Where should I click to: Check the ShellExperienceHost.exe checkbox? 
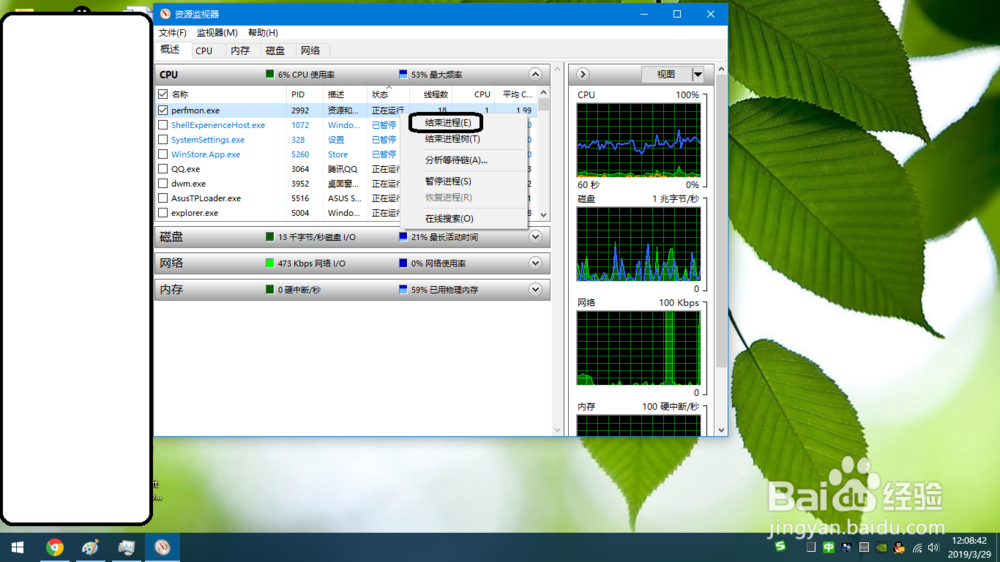pyautogui.click(x=163, y=125)
